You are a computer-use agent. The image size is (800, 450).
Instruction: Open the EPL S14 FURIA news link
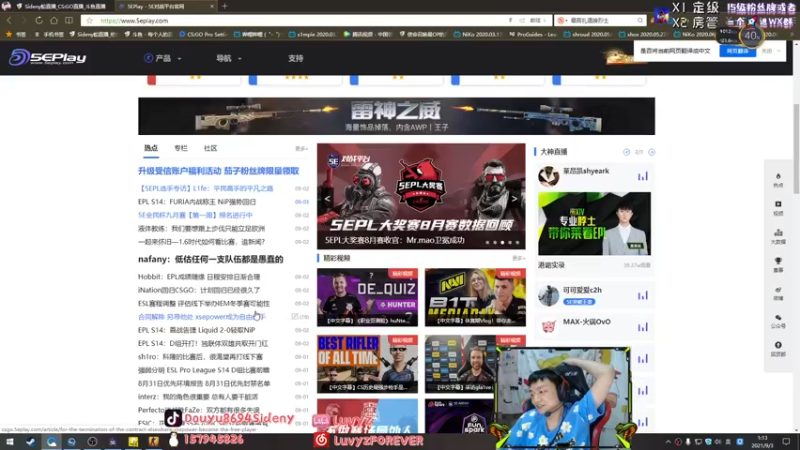coord(197,202)
